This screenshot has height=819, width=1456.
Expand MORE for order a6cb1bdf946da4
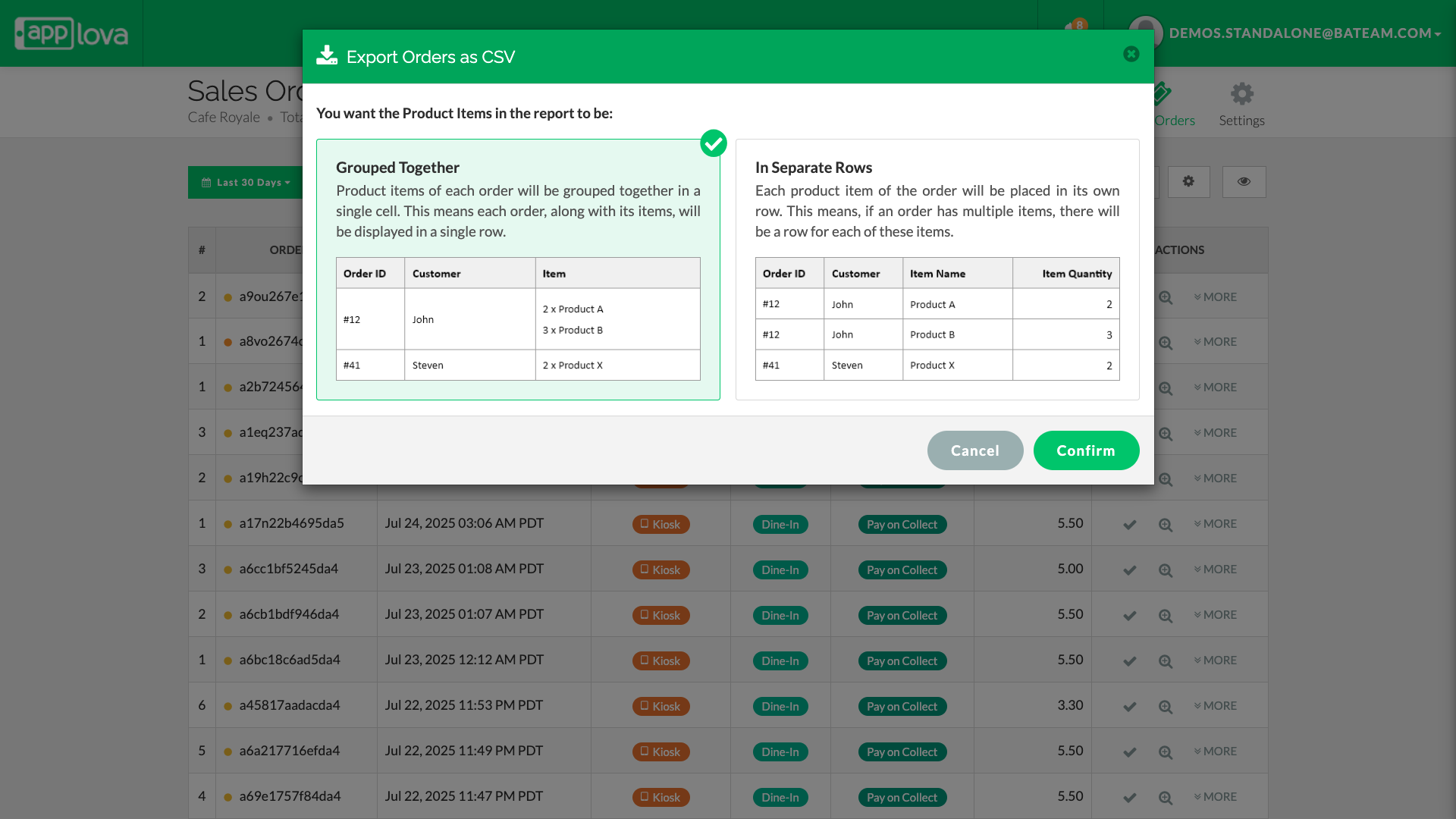(1215, 615)
